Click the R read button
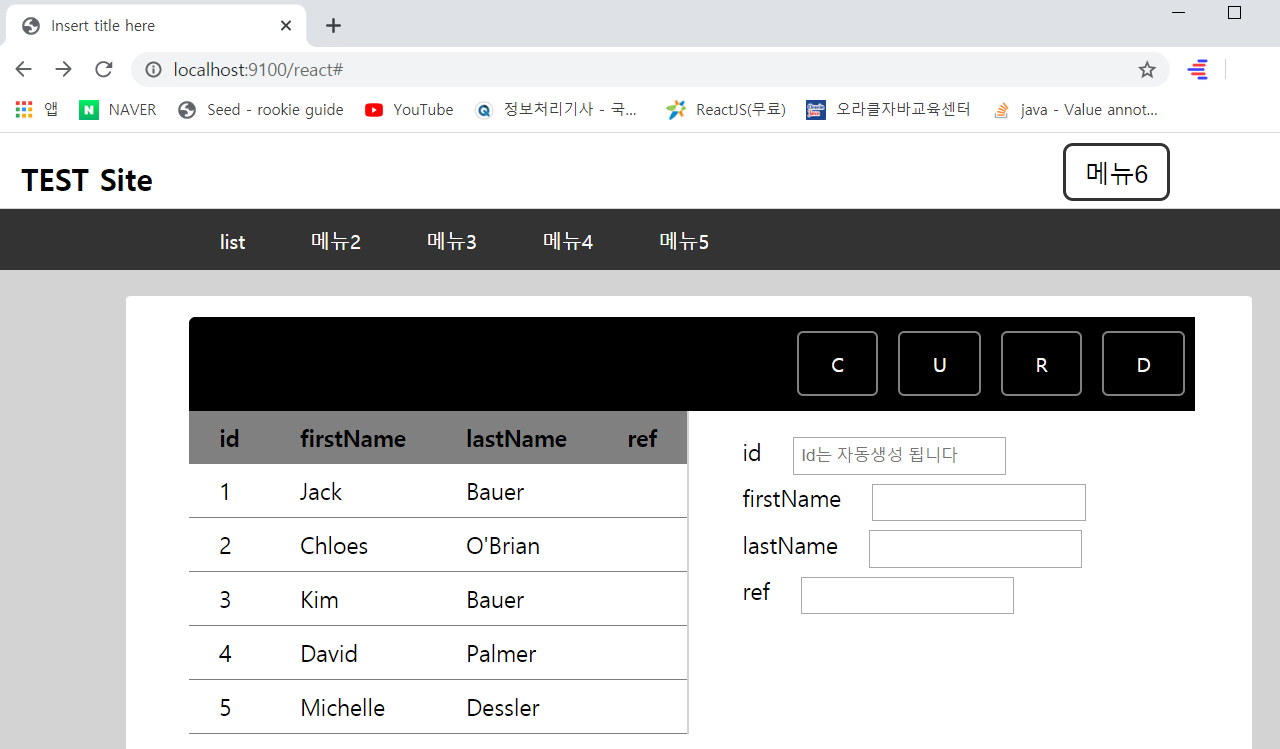The height and width of the screenshot is (749, 1280). point(1041,363)
